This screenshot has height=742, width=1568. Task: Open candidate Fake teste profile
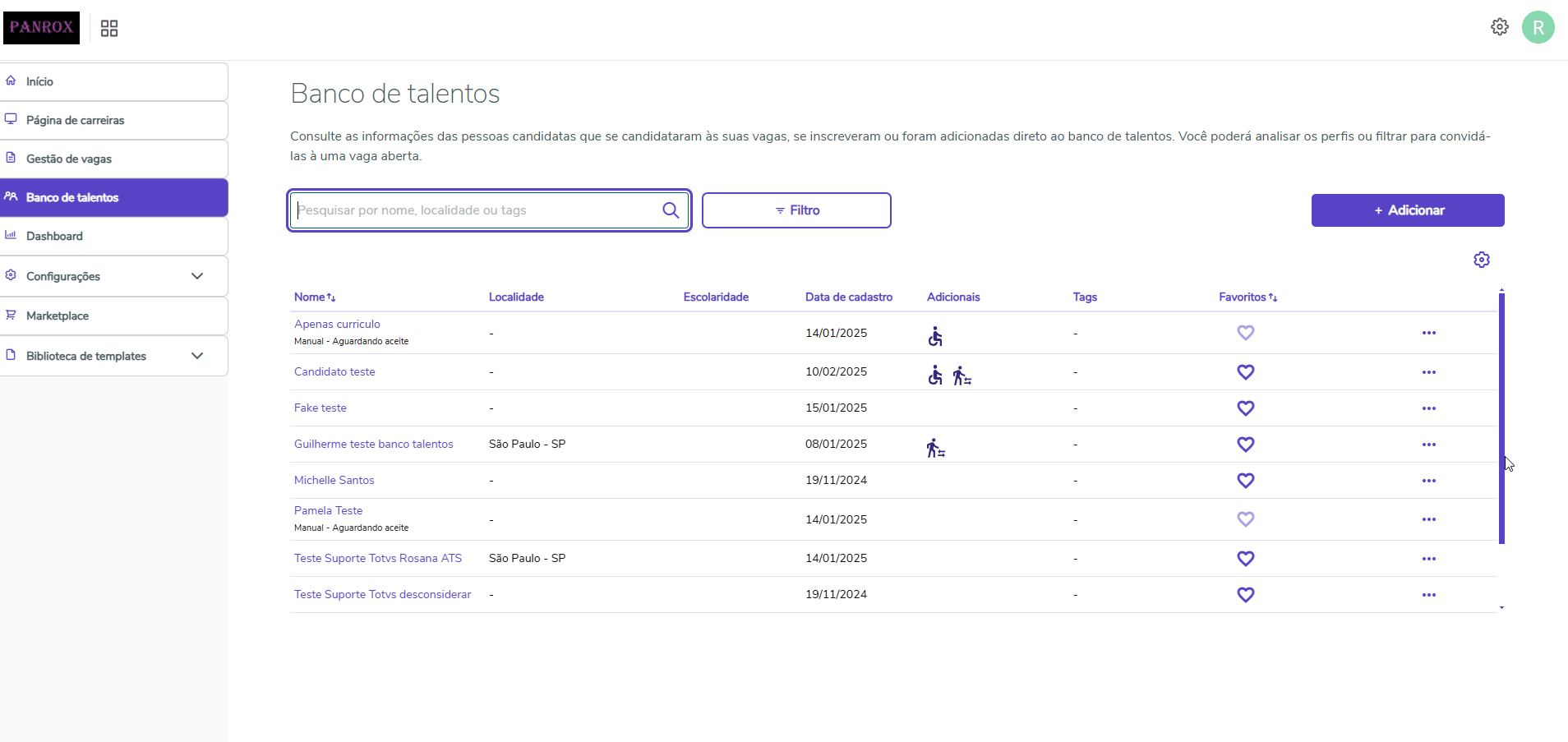[x=321, y=408]
